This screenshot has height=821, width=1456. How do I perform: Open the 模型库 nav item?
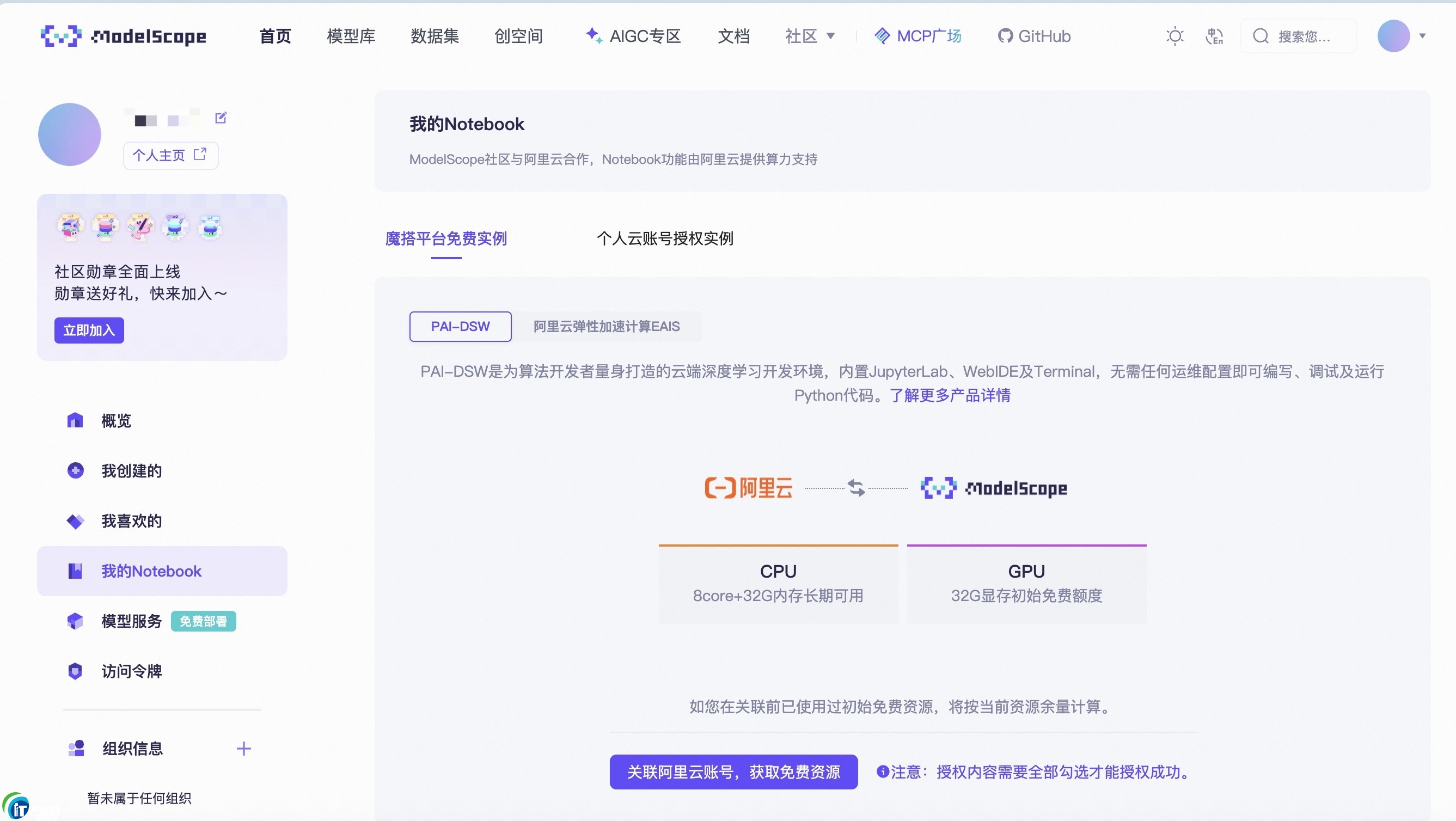coord(351,36)
